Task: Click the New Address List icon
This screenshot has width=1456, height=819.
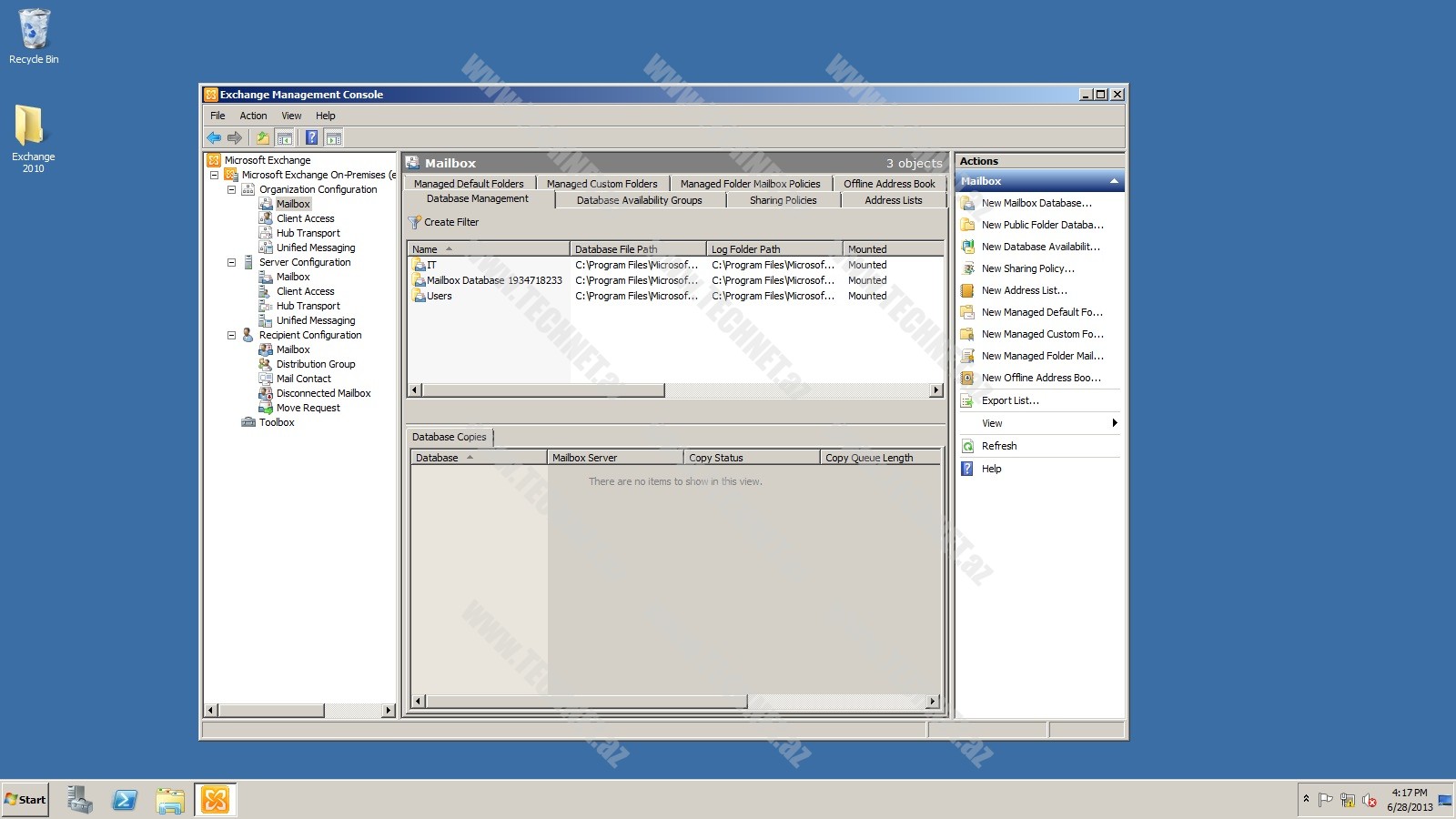Action: coord(967,291)
